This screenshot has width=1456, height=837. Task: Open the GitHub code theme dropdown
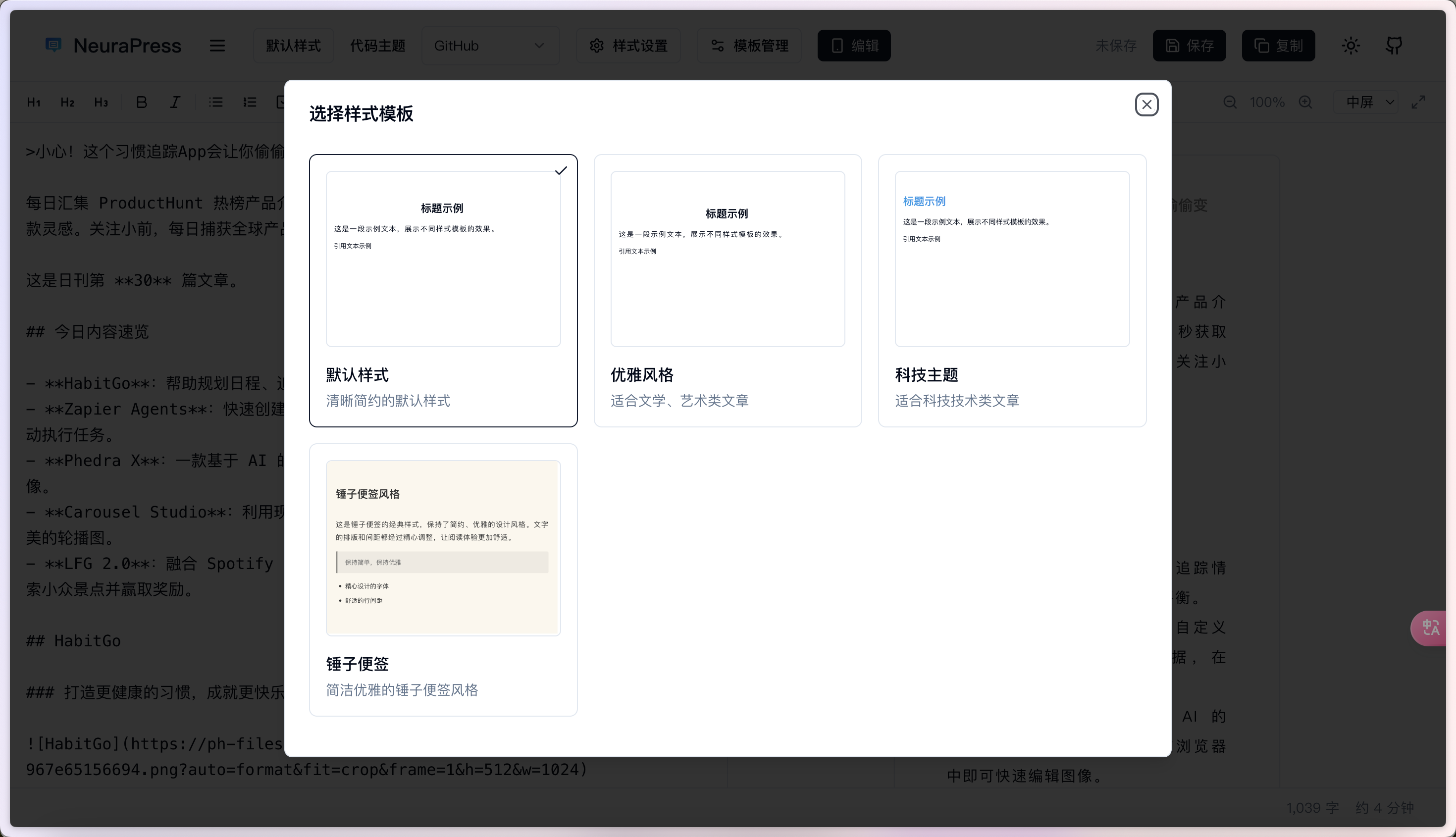pos(490,46)
